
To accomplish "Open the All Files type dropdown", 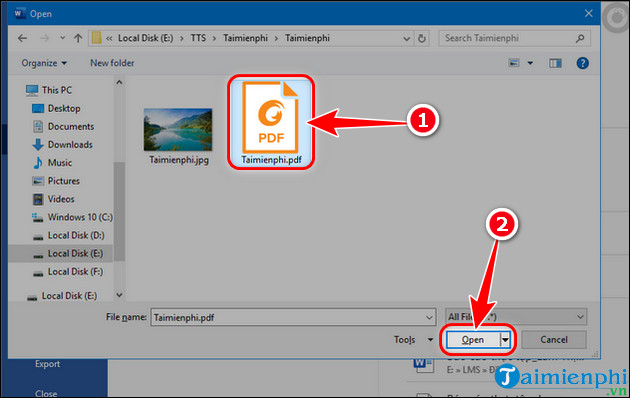I will coord(516,317).
